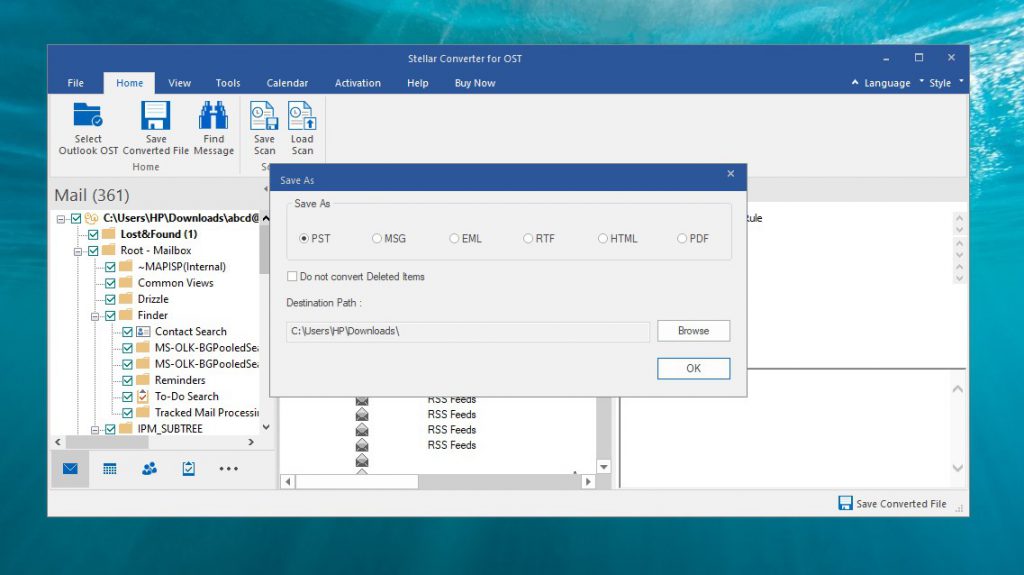Click Buy Now tab
The image size is (1024, 575).
coord(475,83)
